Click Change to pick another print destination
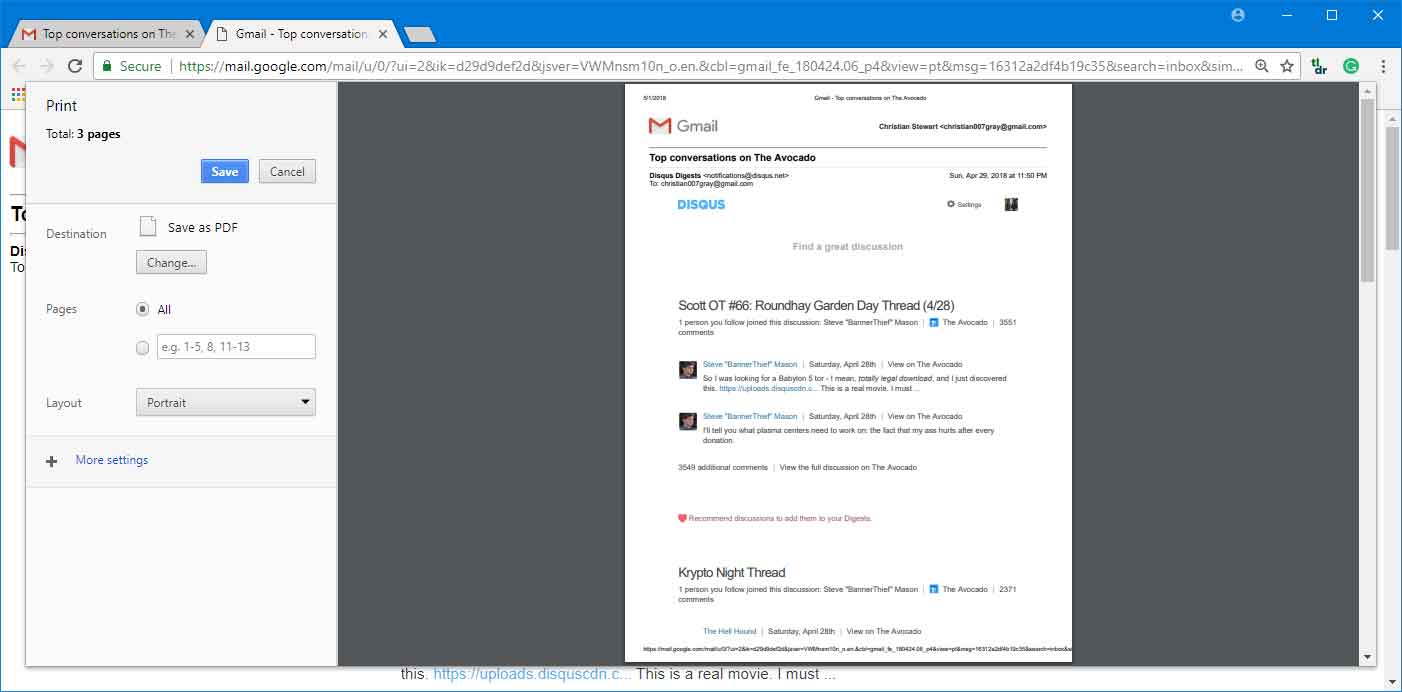 (x=170, y=262)
